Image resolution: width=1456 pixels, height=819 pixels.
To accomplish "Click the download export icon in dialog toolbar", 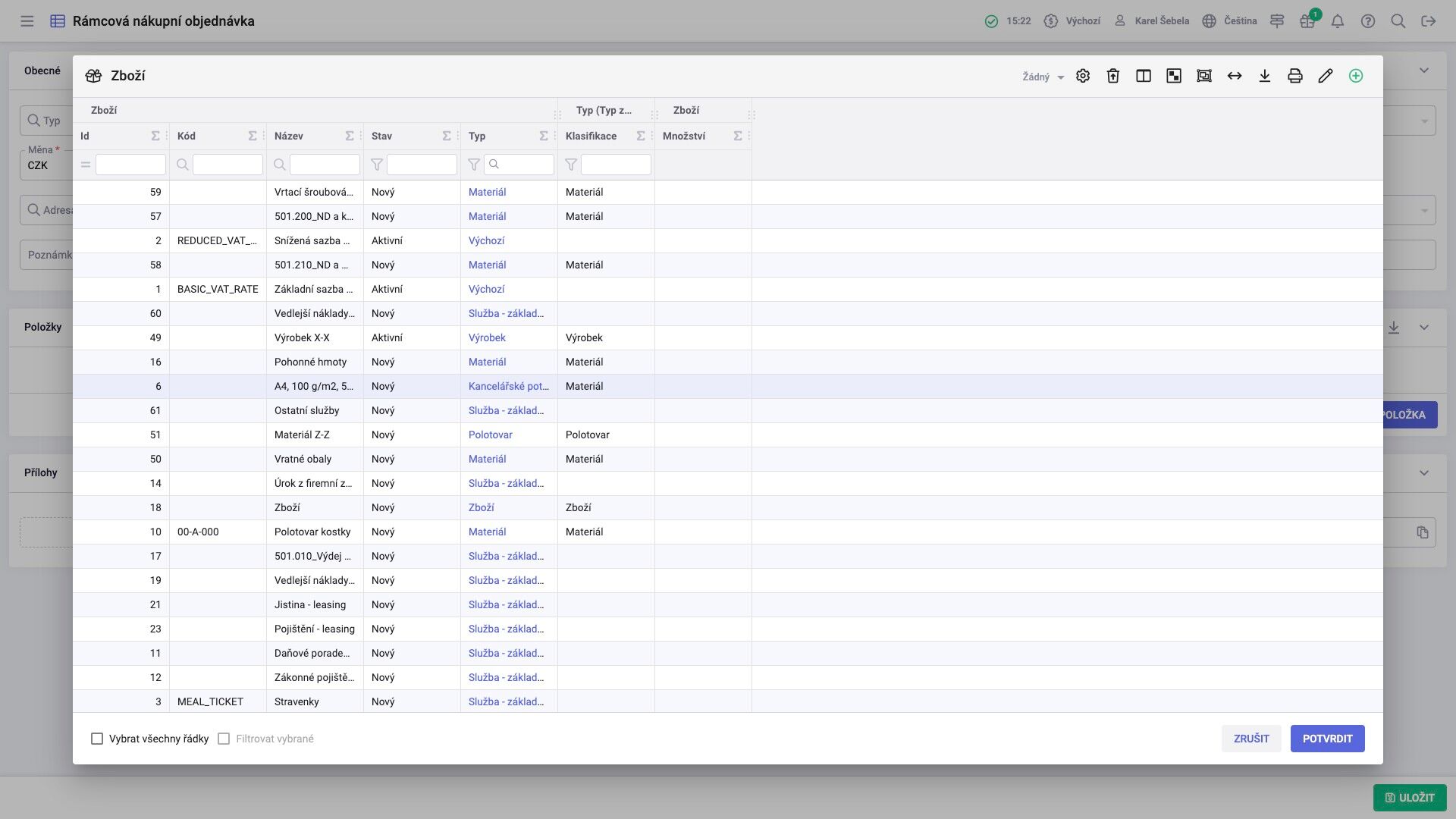I will click(1264, 76).
